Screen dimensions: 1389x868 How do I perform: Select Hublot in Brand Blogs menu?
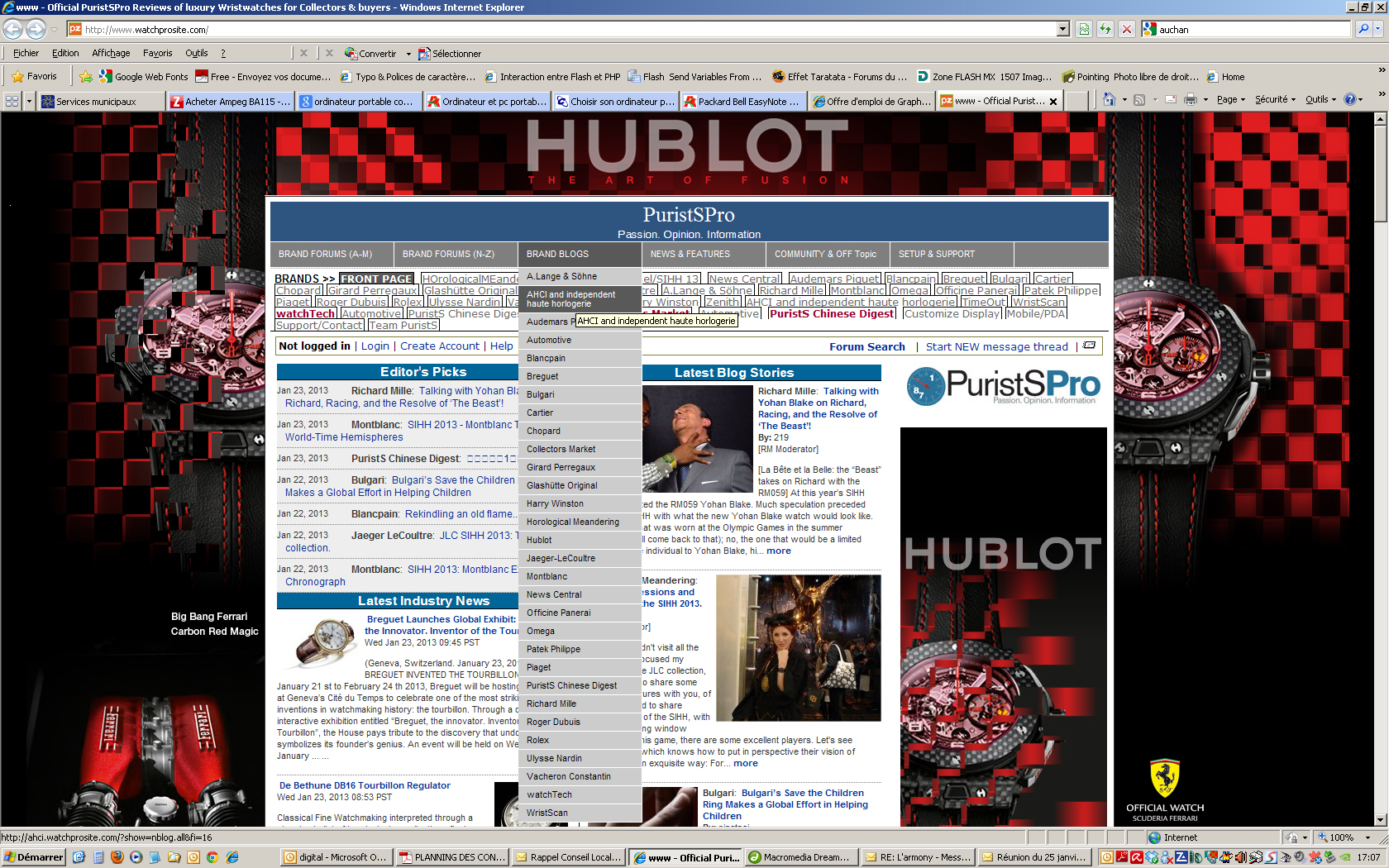[580, 540]
